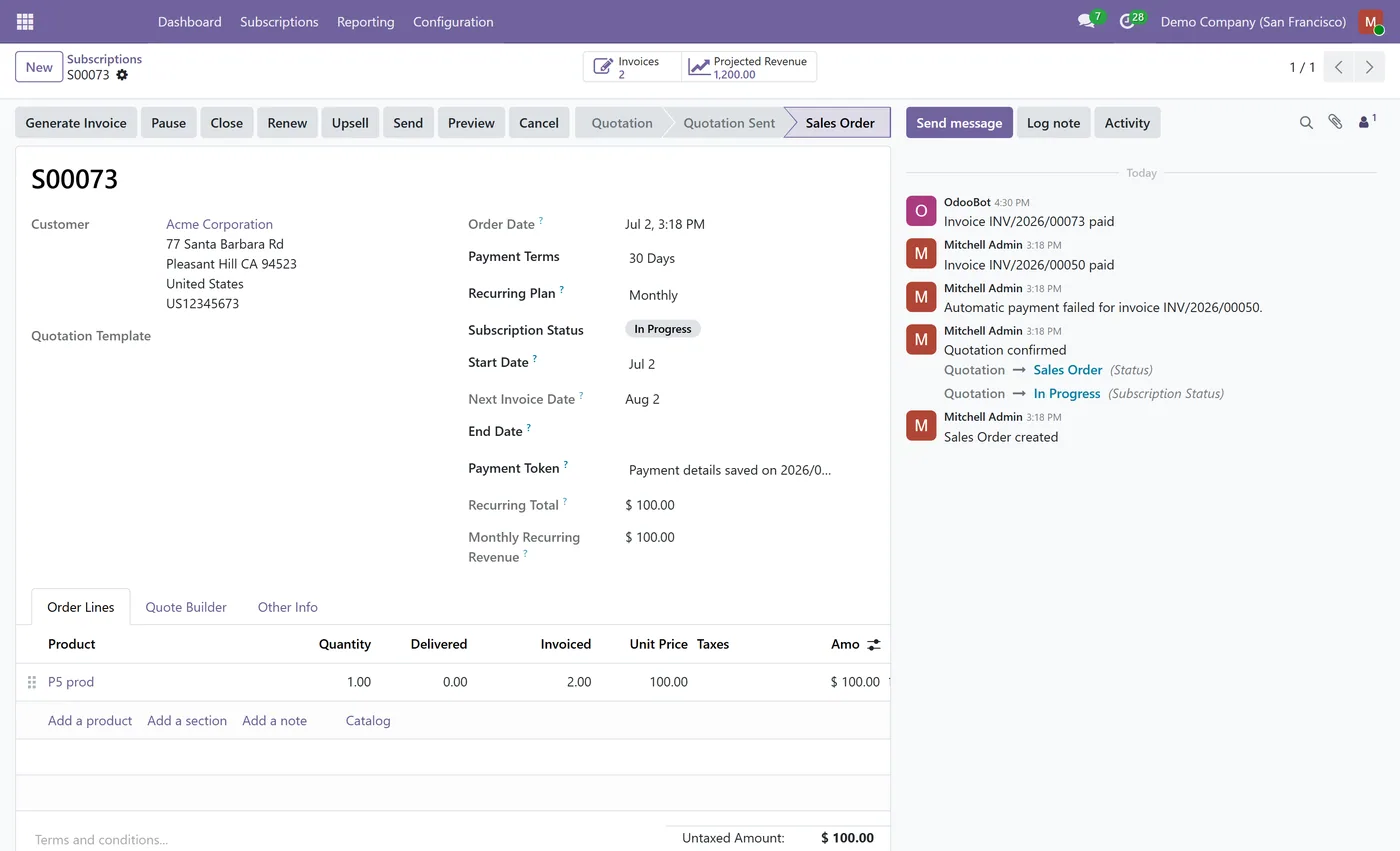Open the conversations chat bubble icon
Screen dimensions: 1400x851
(1086, 21)
